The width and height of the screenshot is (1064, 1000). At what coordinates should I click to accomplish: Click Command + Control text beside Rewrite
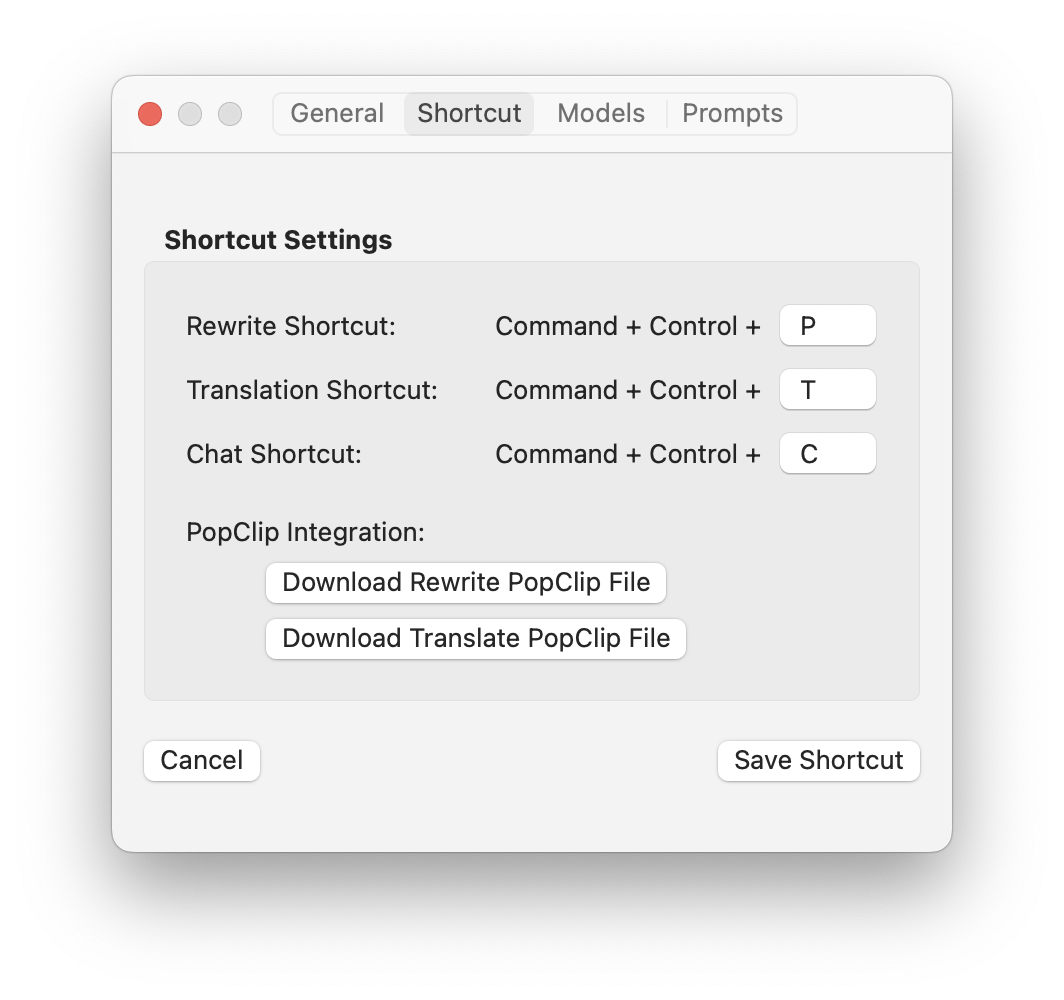pos(627,327)
